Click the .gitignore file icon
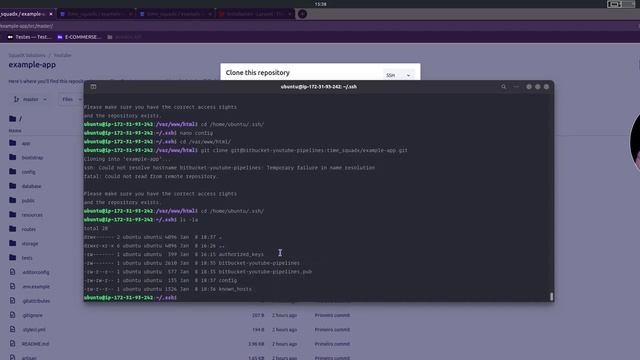The image size is (640, 360). (13, 315)
